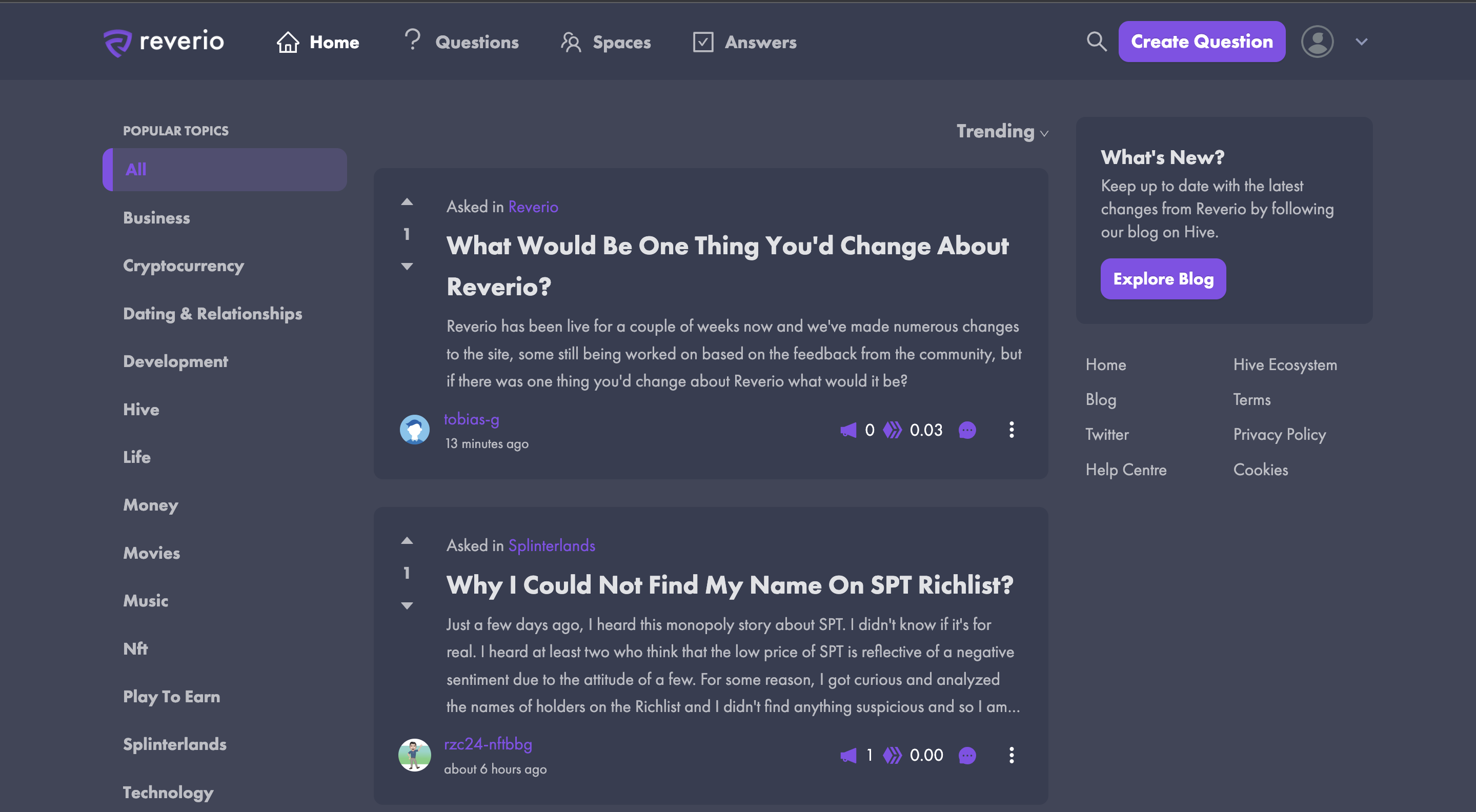
Task: Open the three-dot menu on tobias-g's post
Action: [1012, 430]
